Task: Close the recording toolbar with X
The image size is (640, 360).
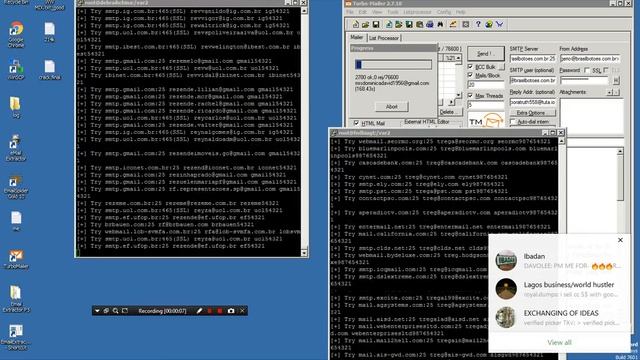Action: tap(242, 311)
